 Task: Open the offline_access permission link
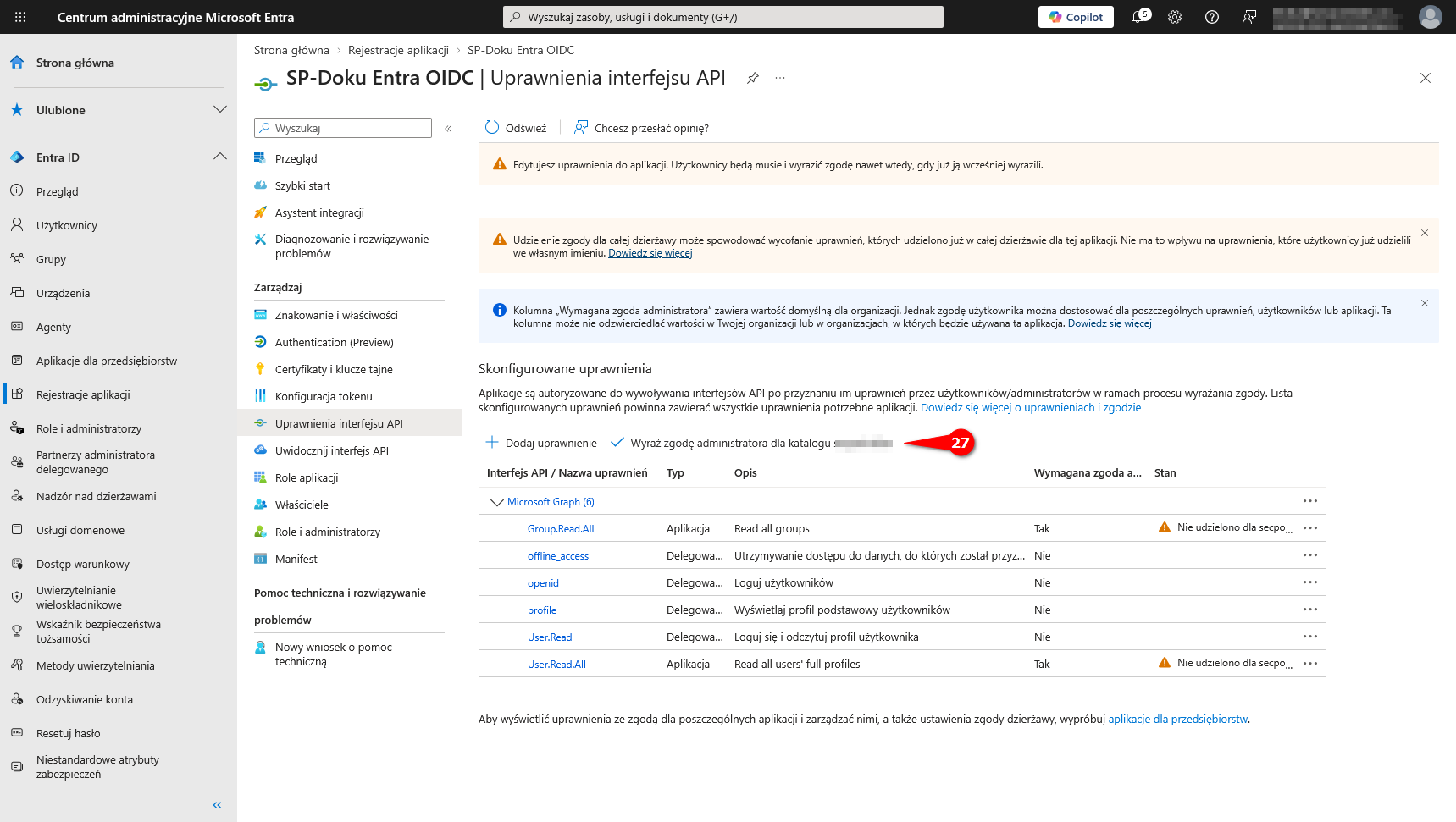click(x=558, y=556)
